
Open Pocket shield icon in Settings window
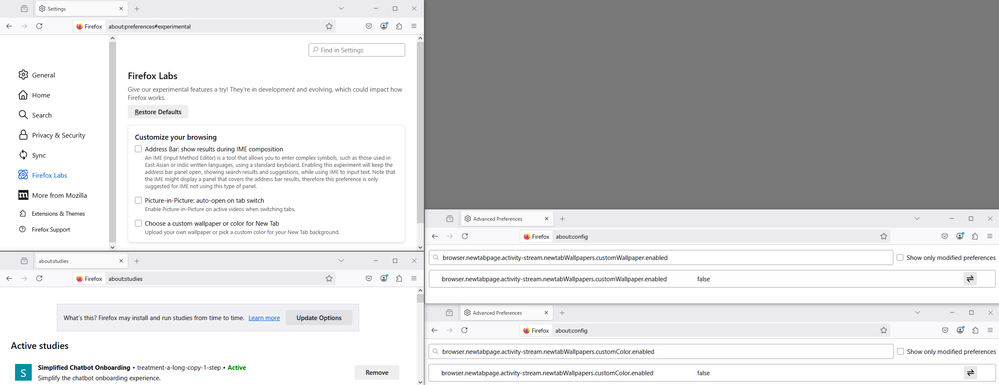coord(369,26)
